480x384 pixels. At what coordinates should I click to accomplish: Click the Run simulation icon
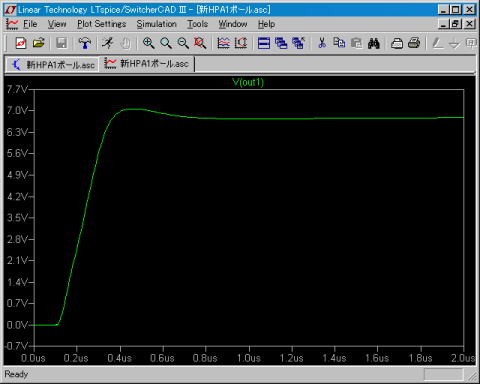pos(108,43)
